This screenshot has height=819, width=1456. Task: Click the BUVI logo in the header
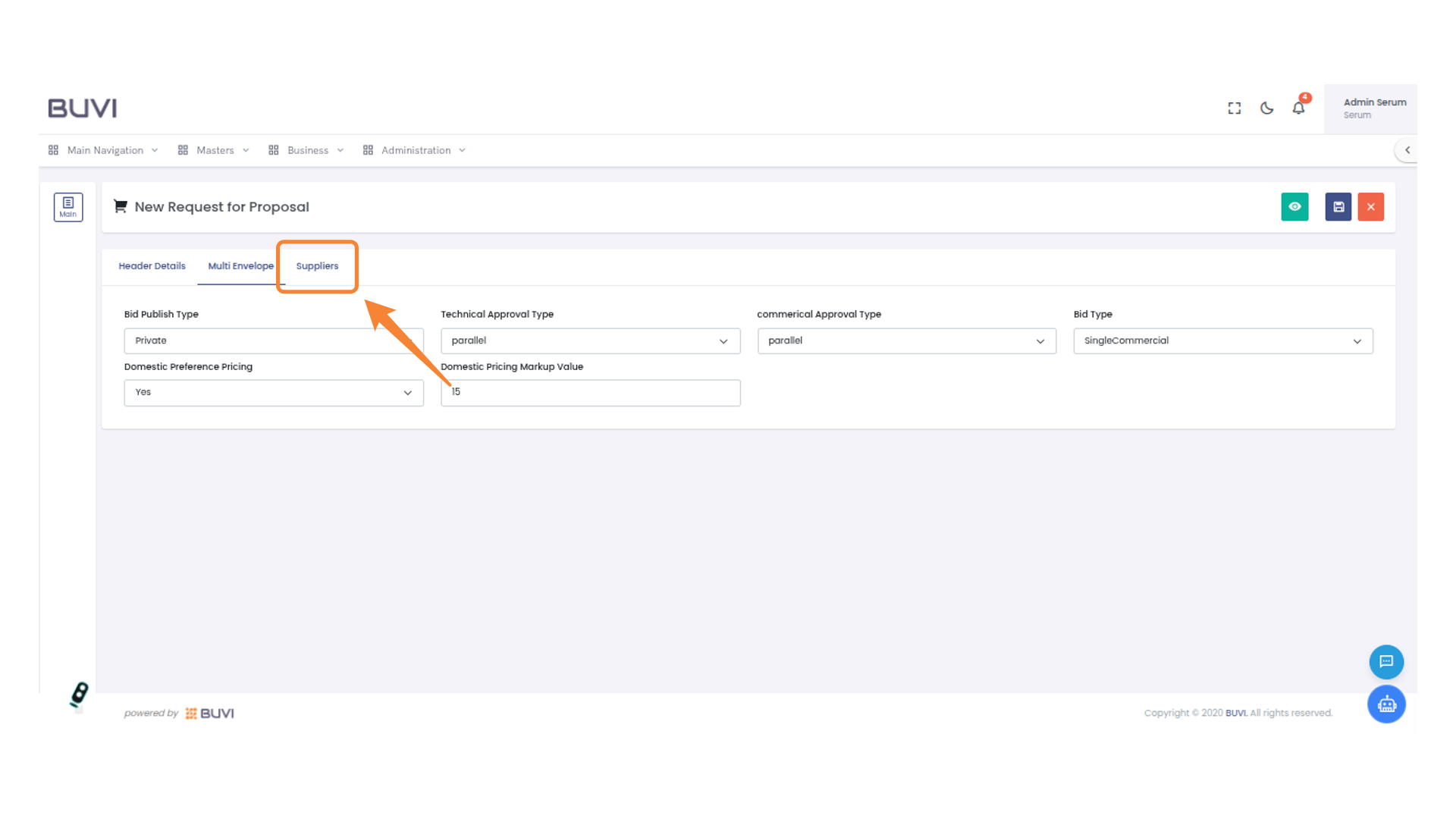click(82, 108)
